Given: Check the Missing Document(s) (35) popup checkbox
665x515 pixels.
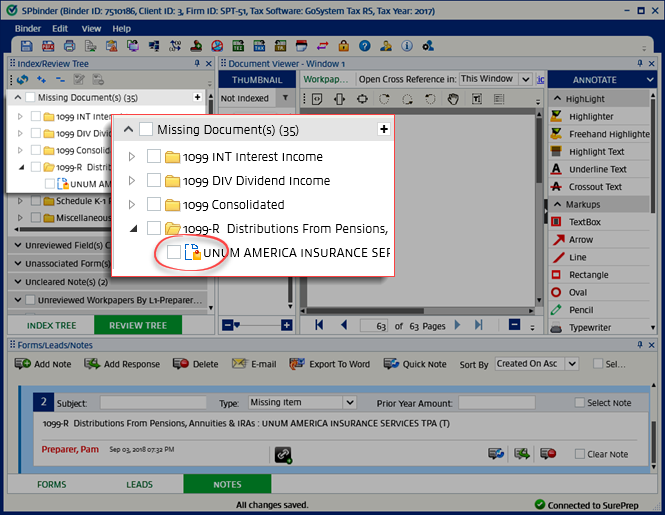Looking at the screenshot, I should (x=146, y=129).
